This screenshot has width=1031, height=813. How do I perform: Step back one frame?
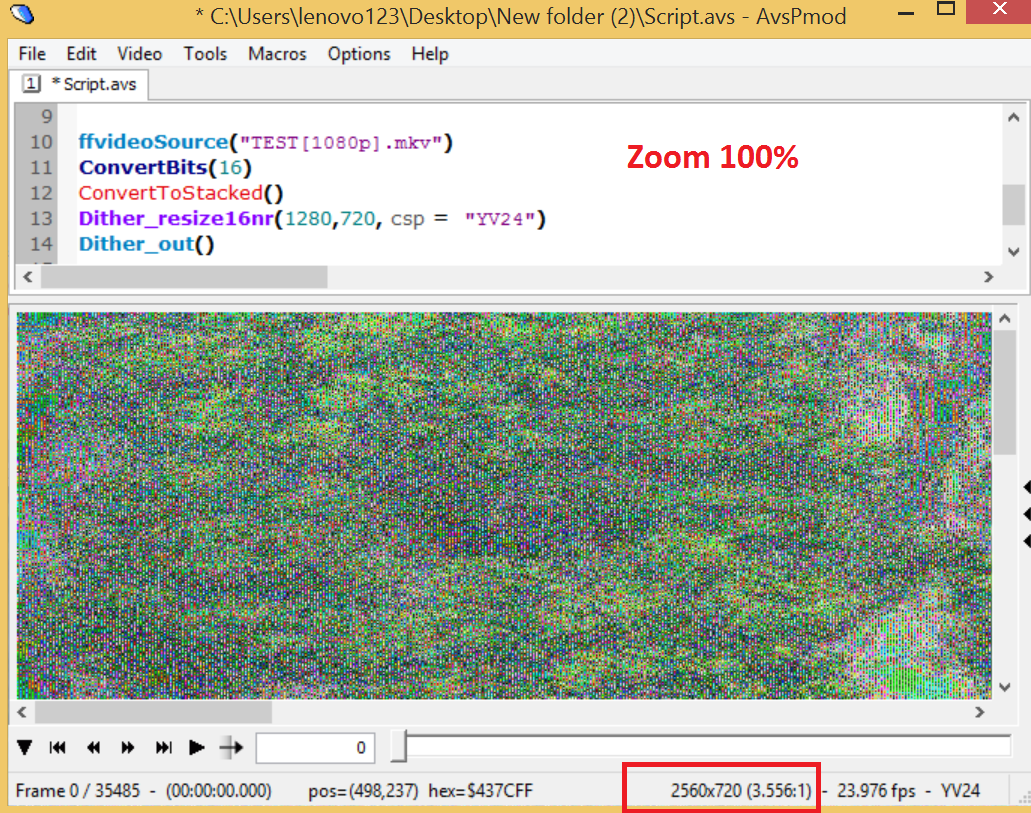tap(93, 747)
